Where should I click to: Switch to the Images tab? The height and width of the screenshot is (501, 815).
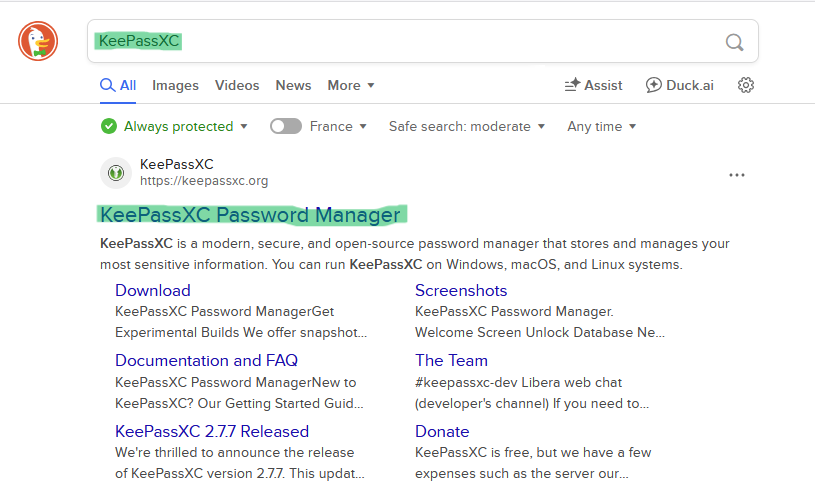click(x=175, y=85)
